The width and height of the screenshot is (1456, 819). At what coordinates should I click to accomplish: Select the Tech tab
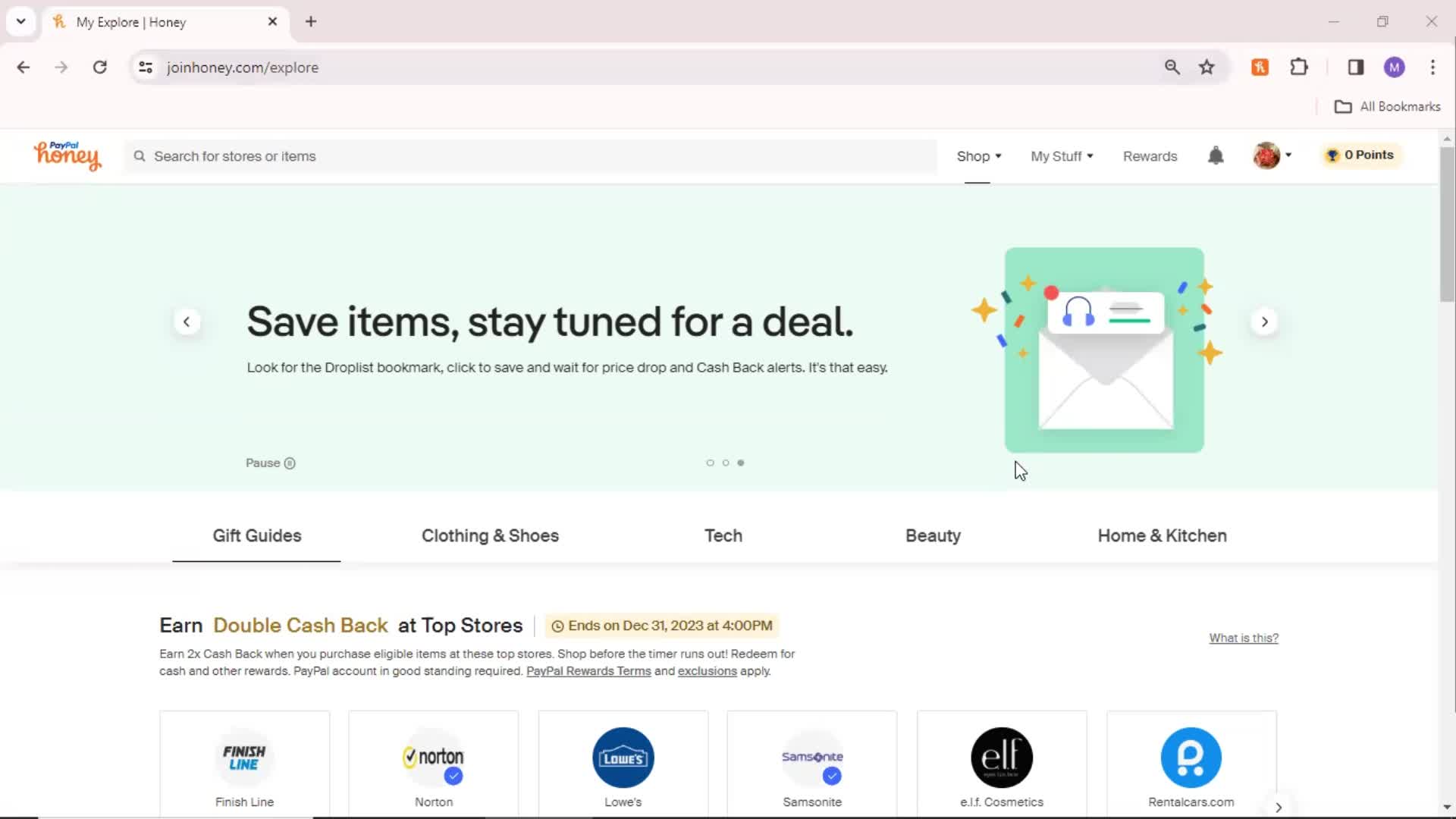pyautogui.click(x=723, y=535)
